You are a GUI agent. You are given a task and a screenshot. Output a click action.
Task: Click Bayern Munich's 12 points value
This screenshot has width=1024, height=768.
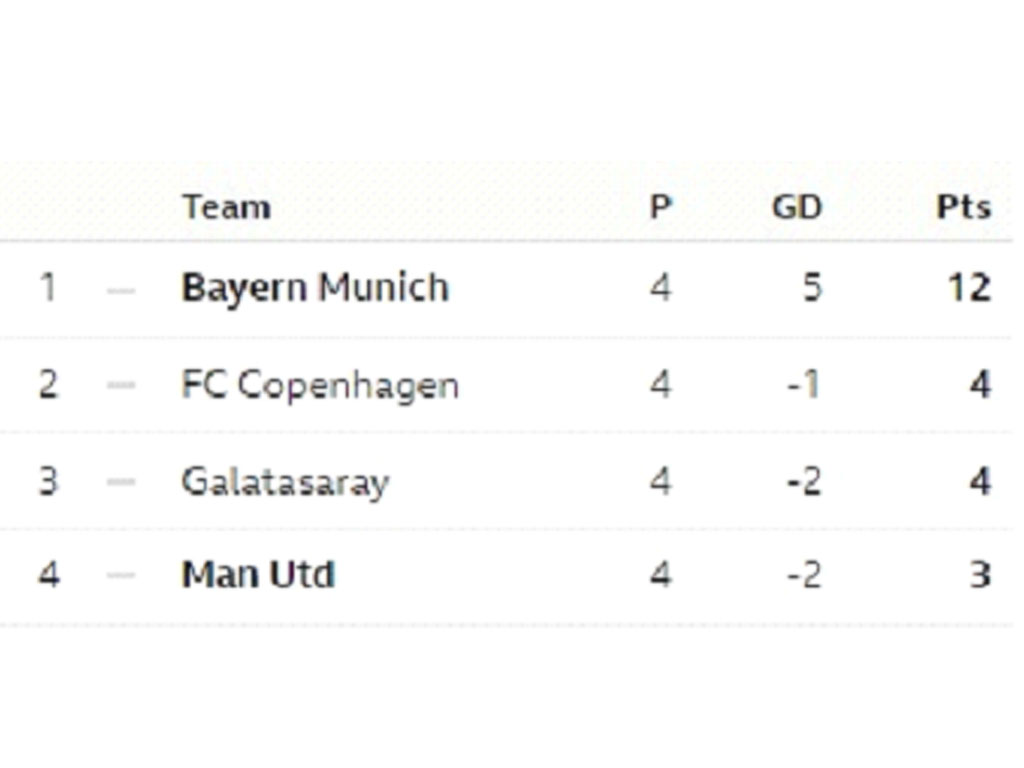click(x=968, y=288)
